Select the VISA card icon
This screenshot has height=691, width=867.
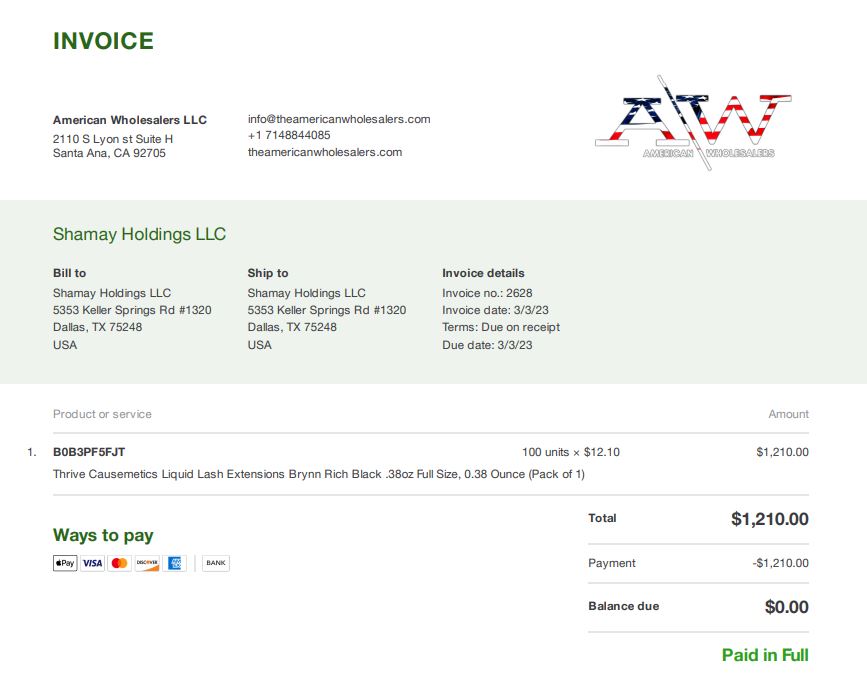92,563
